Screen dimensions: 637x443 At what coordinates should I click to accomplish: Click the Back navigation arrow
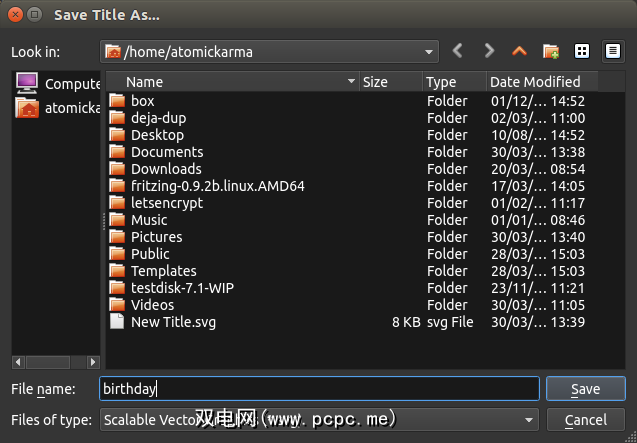pos(458,50)
